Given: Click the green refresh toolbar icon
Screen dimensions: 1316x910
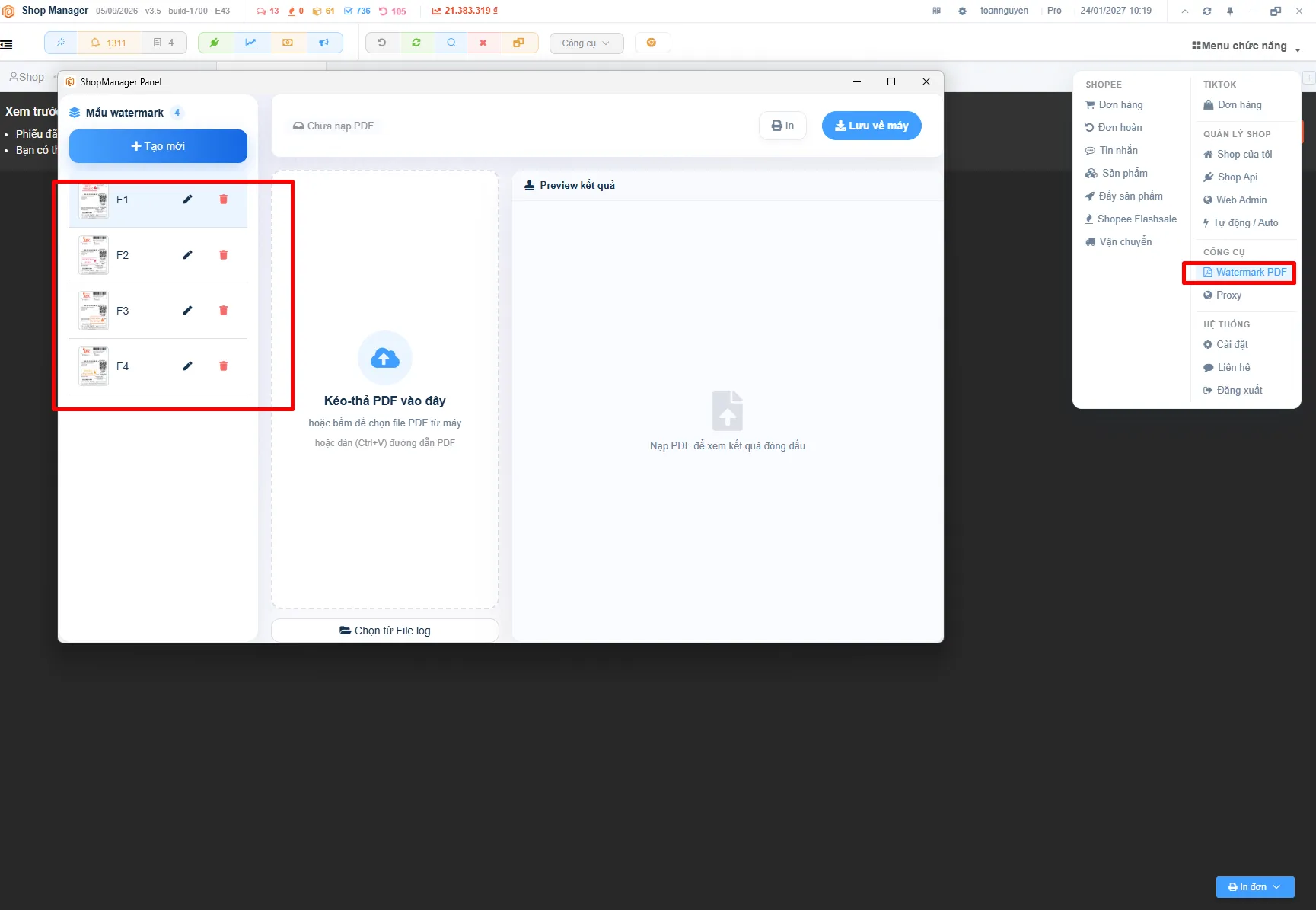Looking at the screenshot, I should (x=416, y=43).
